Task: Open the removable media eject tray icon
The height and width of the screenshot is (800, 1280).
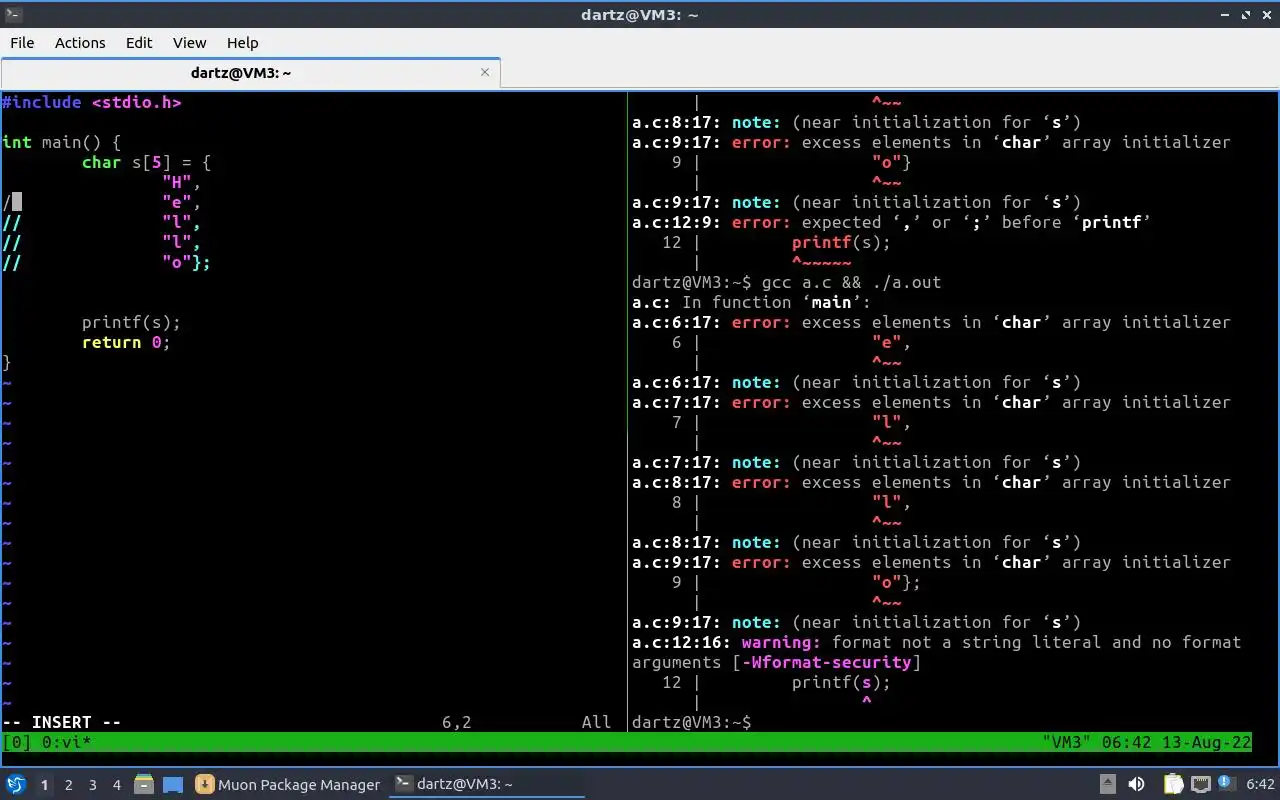Action: [x=1108, y=784]
